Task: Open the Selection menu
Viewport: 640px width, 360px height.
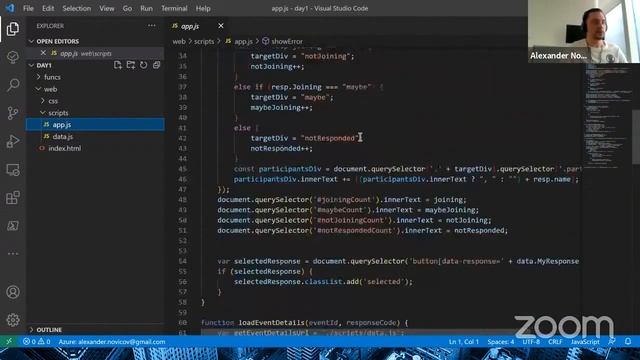Action: tap(77, 8)
